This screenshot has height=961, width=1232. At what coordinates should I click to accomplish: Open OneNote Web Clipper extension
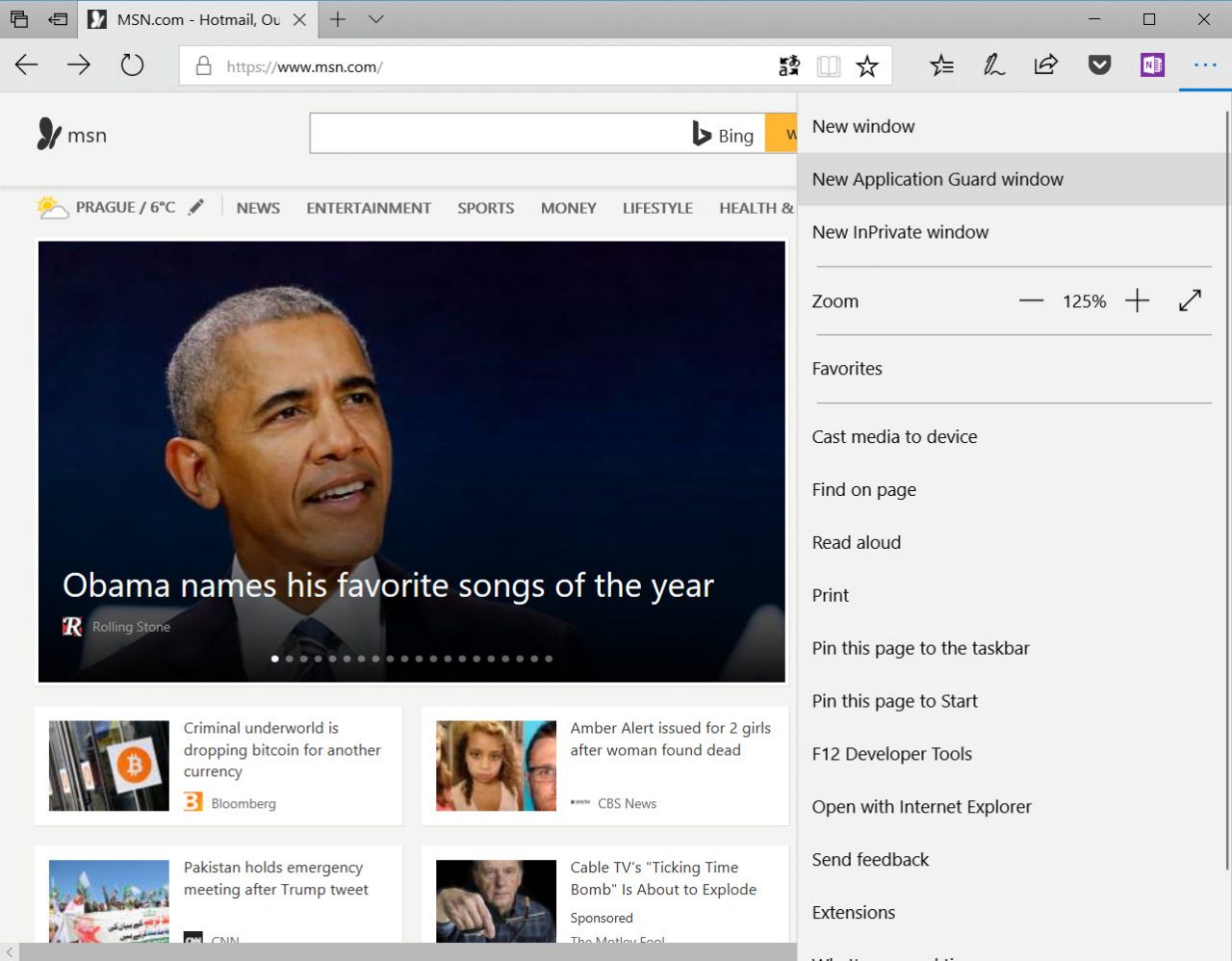coord(1152,65)
